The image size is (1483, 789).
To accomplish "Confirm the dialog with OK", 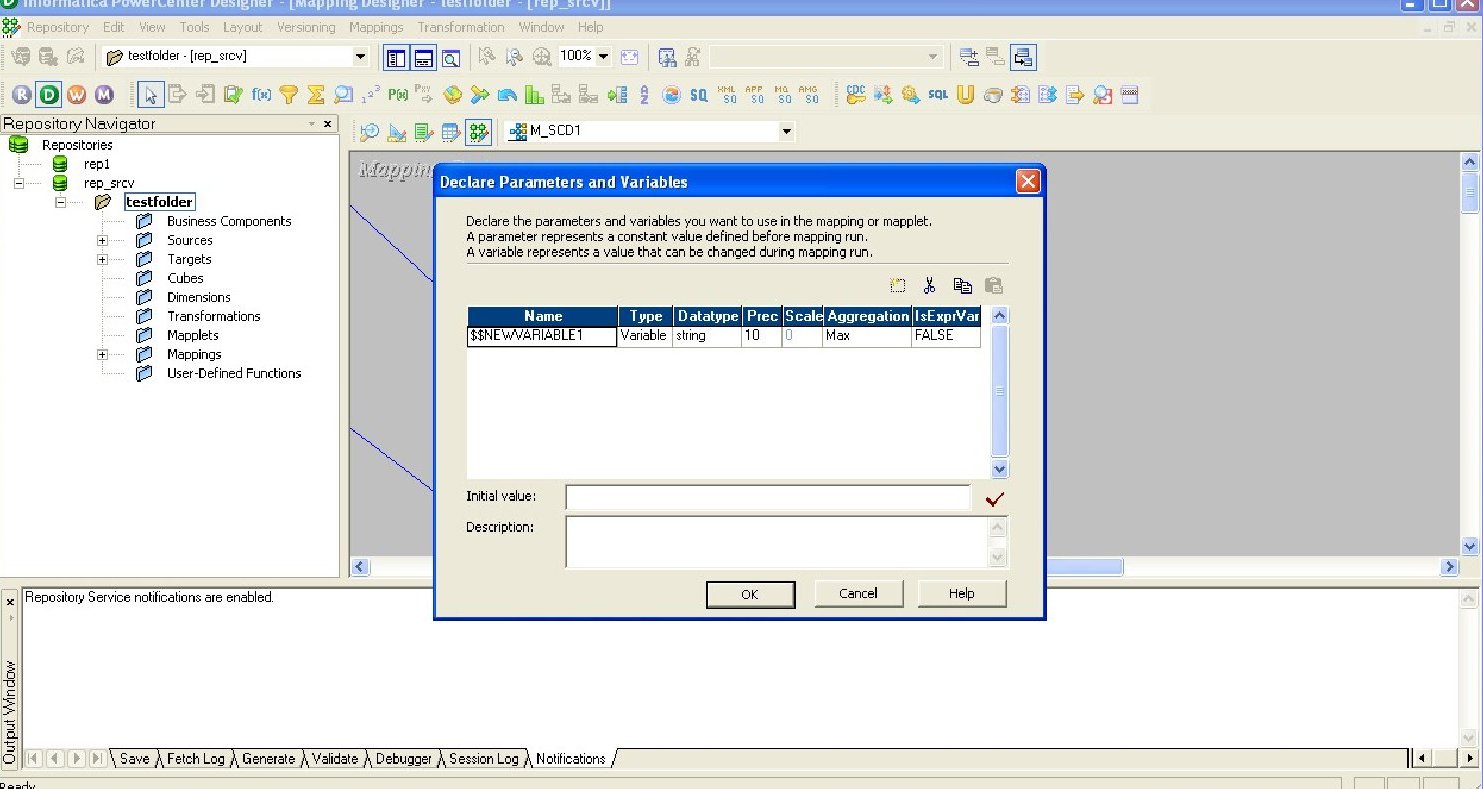I will tap(750, 594).
